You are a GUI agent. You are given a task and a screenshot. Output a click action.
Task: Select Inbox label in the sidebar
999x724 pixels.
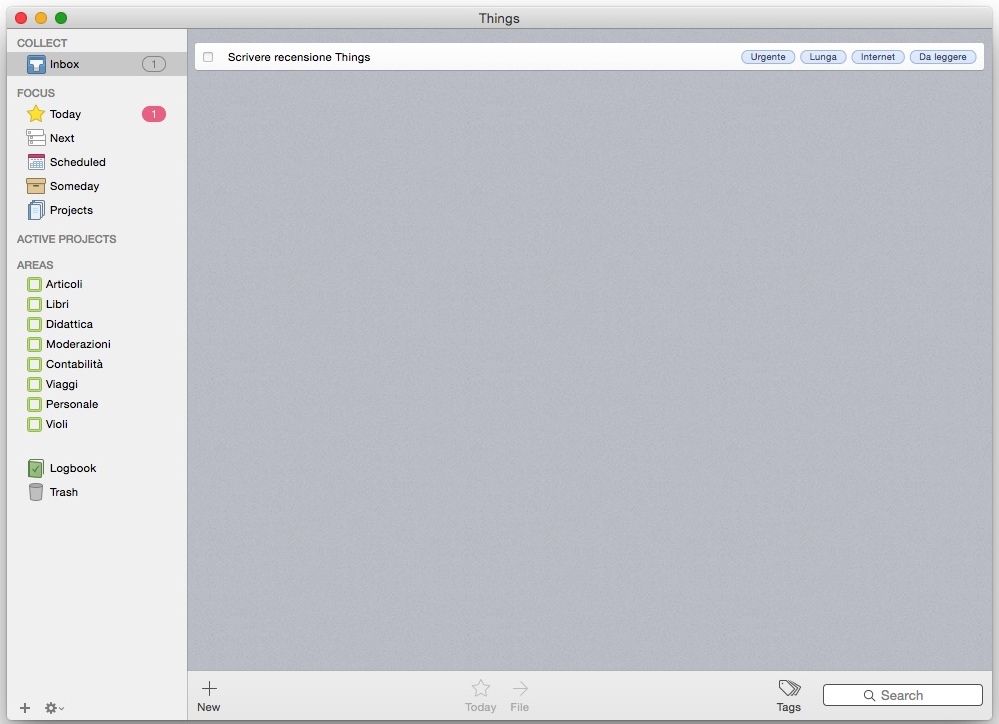coord(64,64)
